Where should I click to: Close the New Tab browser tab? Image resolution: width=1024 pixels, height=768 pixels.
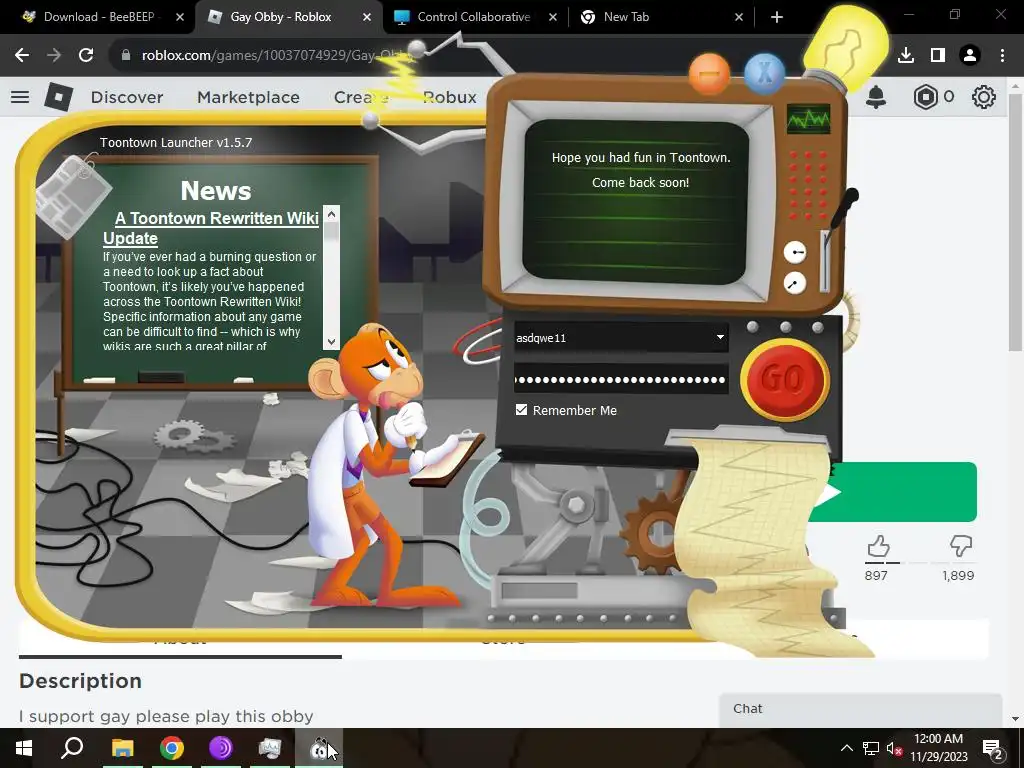739,18
